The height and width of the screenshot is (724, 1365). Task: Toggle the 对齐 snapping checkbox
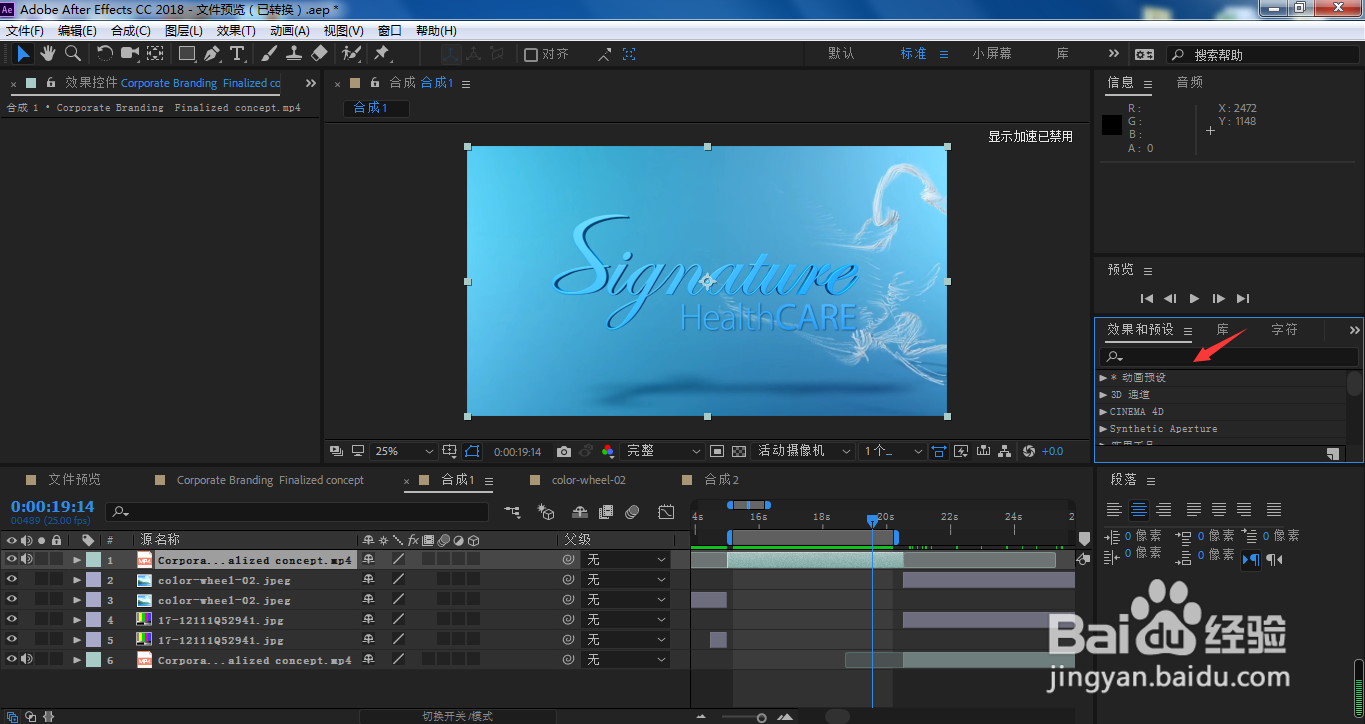(x=531, y=54)
